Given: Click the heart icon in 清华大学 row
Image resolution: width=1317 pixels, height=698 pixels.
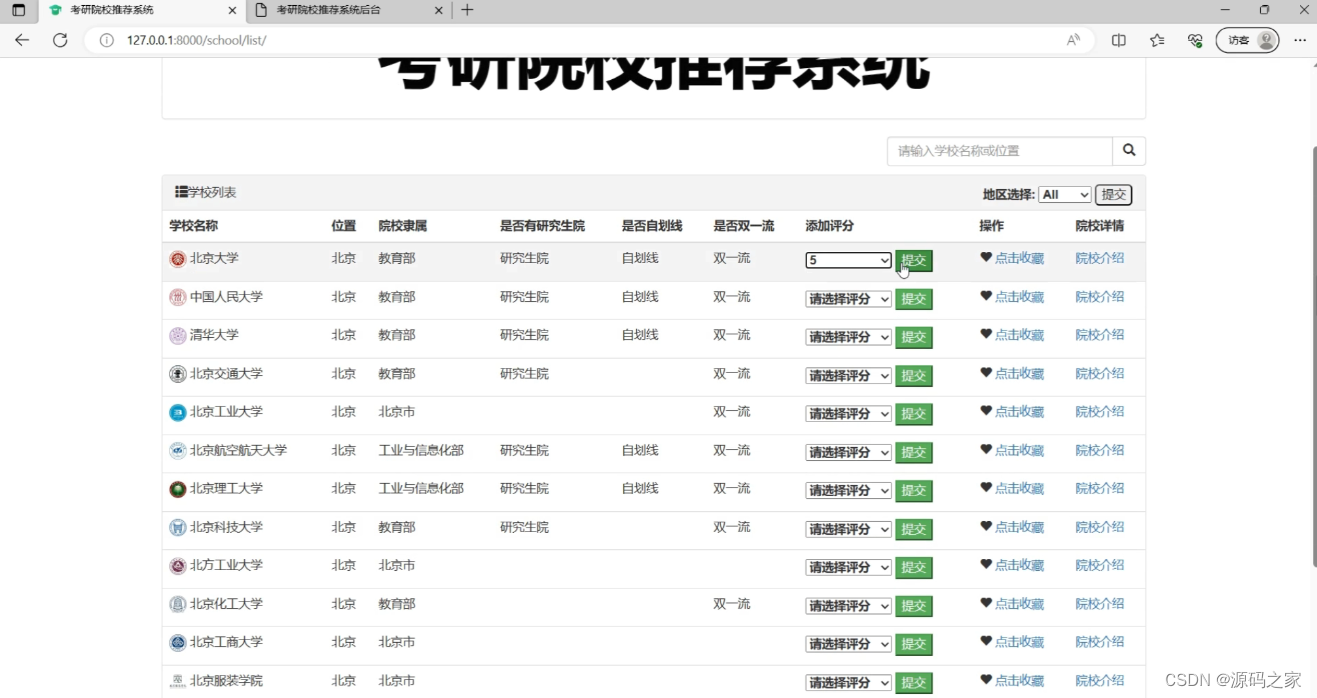Looking at the screenshot, I should point(986,334).
